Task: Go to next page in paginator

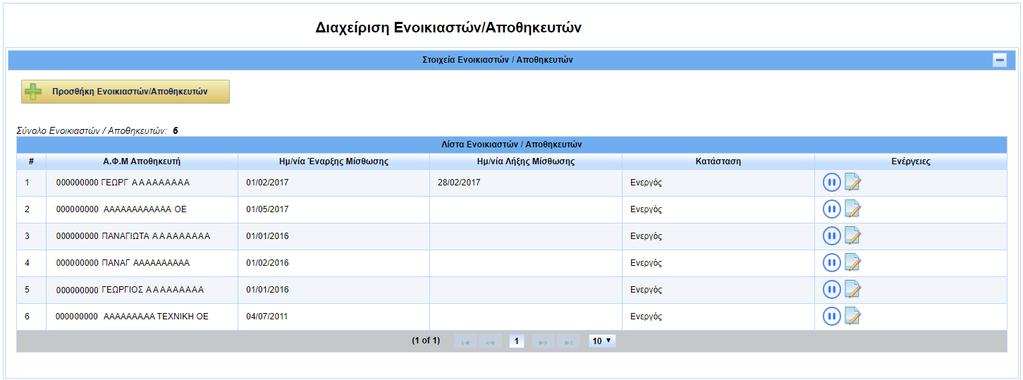Action: click(x=543, y=341)
